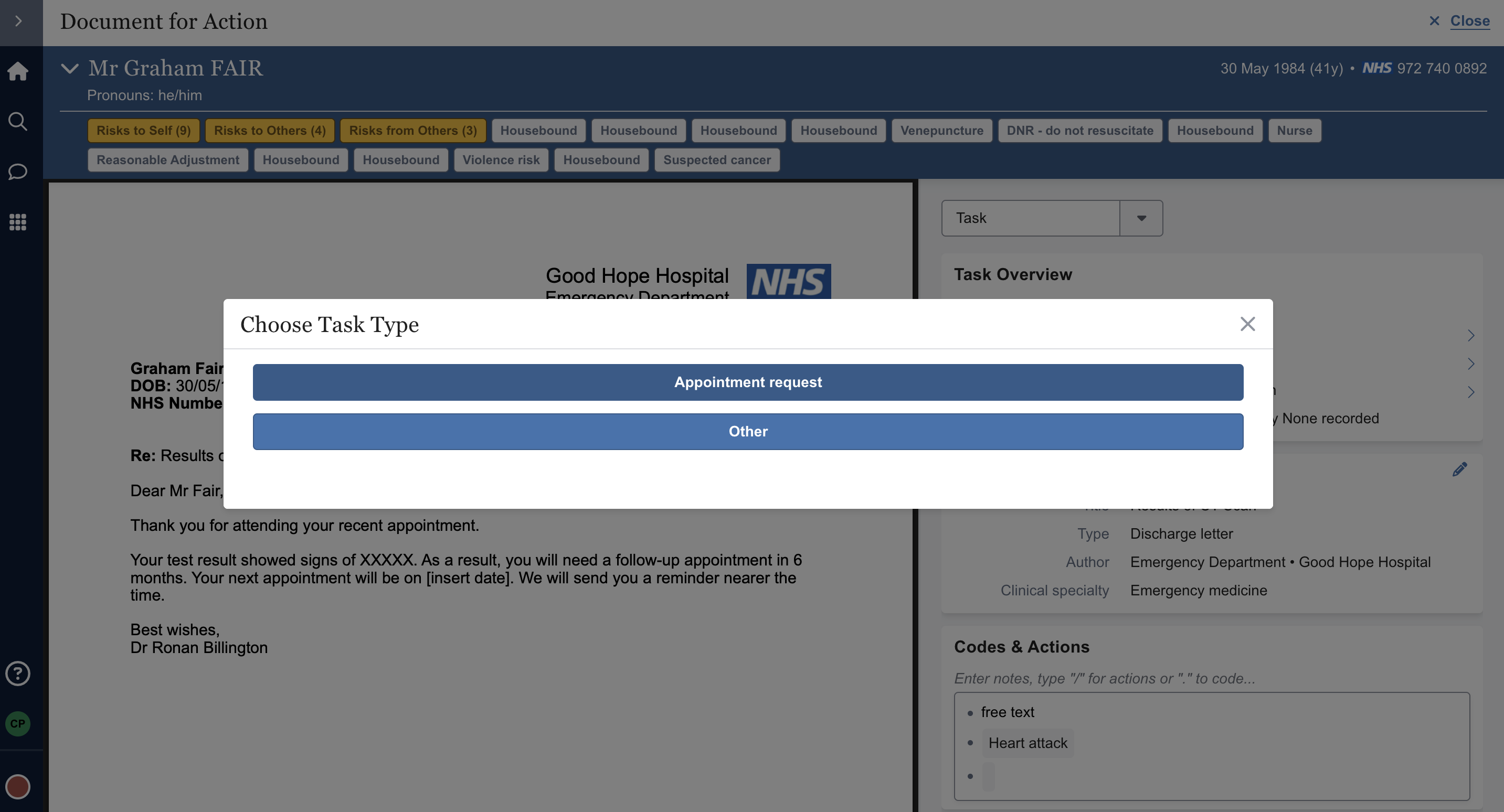This screenshot has height=812, width=1504.
Task: Click the CP user avatar
Action: coord(17,724)
